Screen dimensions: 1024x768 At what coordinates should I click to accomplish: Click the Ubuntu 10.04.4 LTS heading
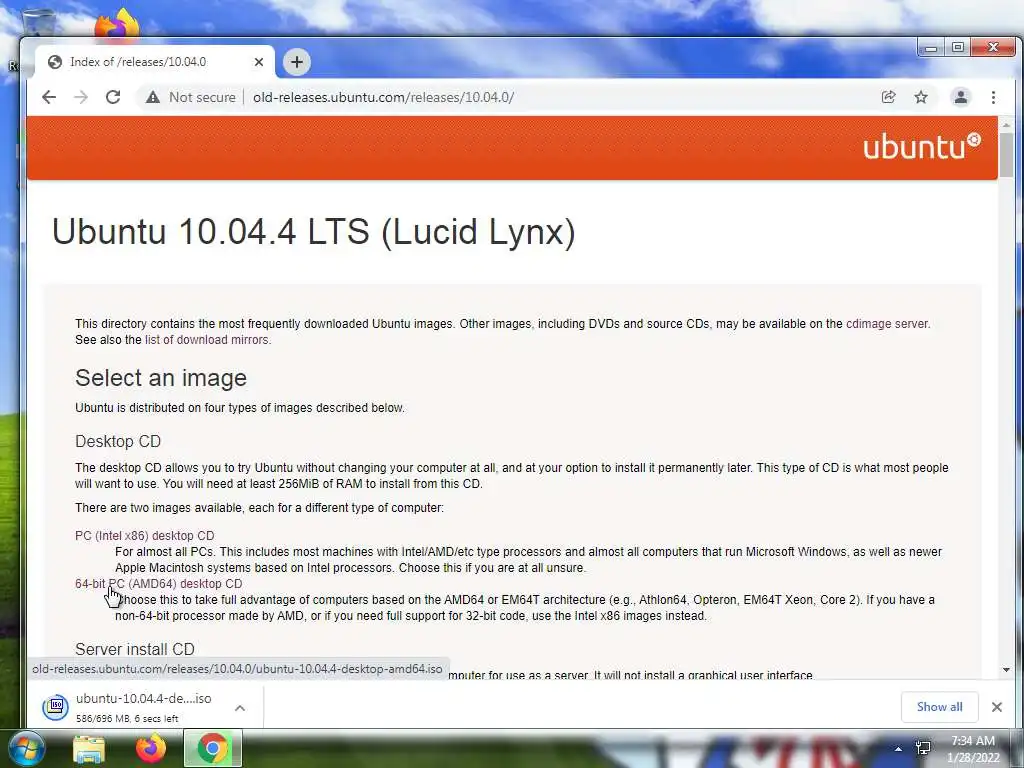313,232
